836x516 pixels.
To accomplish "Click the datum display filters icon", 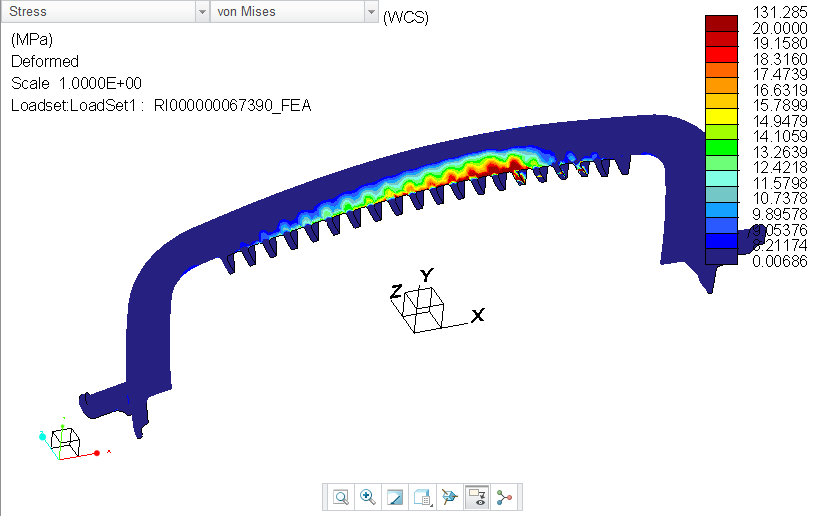I will pos(449,497).
